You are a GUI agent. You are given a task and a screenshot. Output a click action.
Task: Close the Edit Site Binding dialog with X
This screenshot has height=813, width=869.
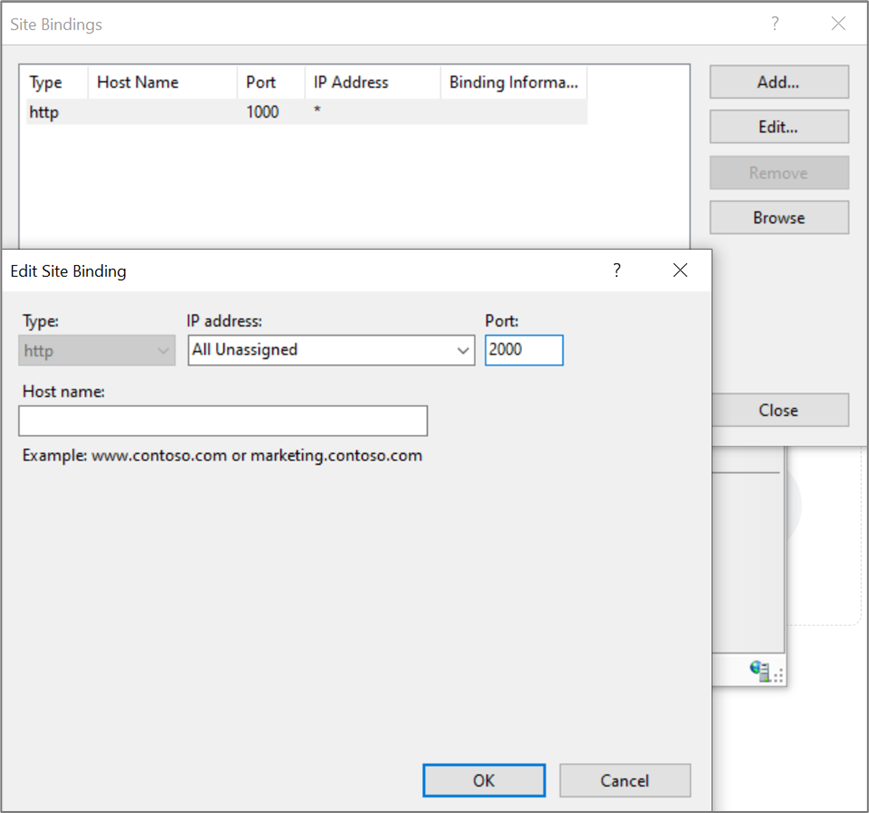(680, 270)
